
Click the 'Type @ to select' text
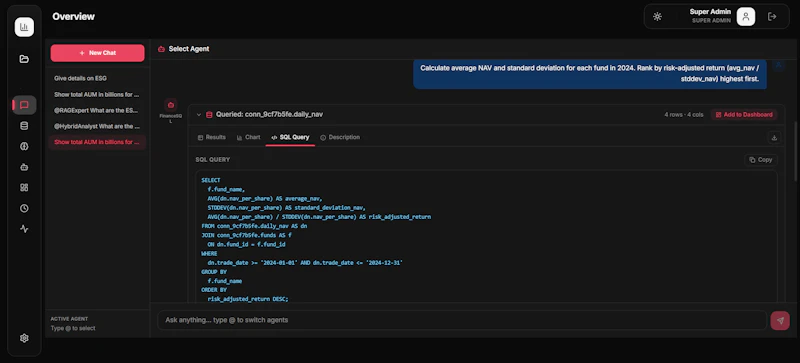pyautogui.click(x=73, y=328)
